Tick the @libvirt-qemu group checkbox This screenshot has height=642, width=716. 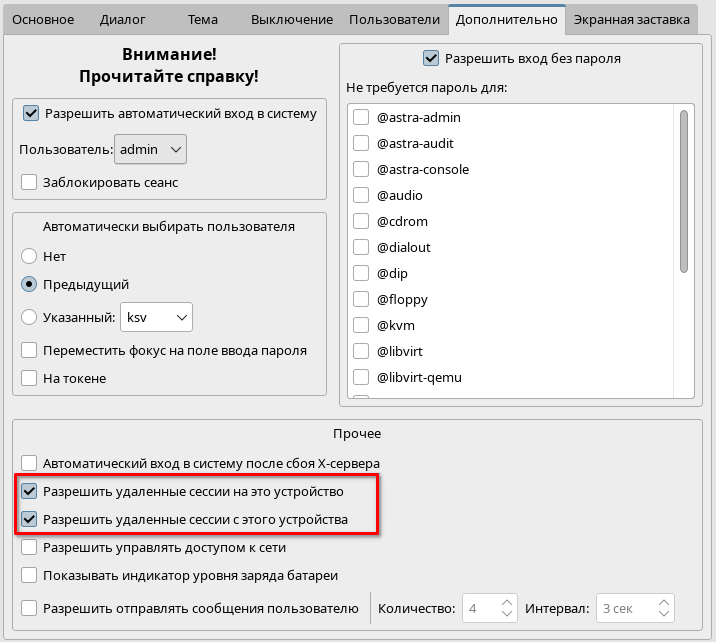click(x=361, y=377)
